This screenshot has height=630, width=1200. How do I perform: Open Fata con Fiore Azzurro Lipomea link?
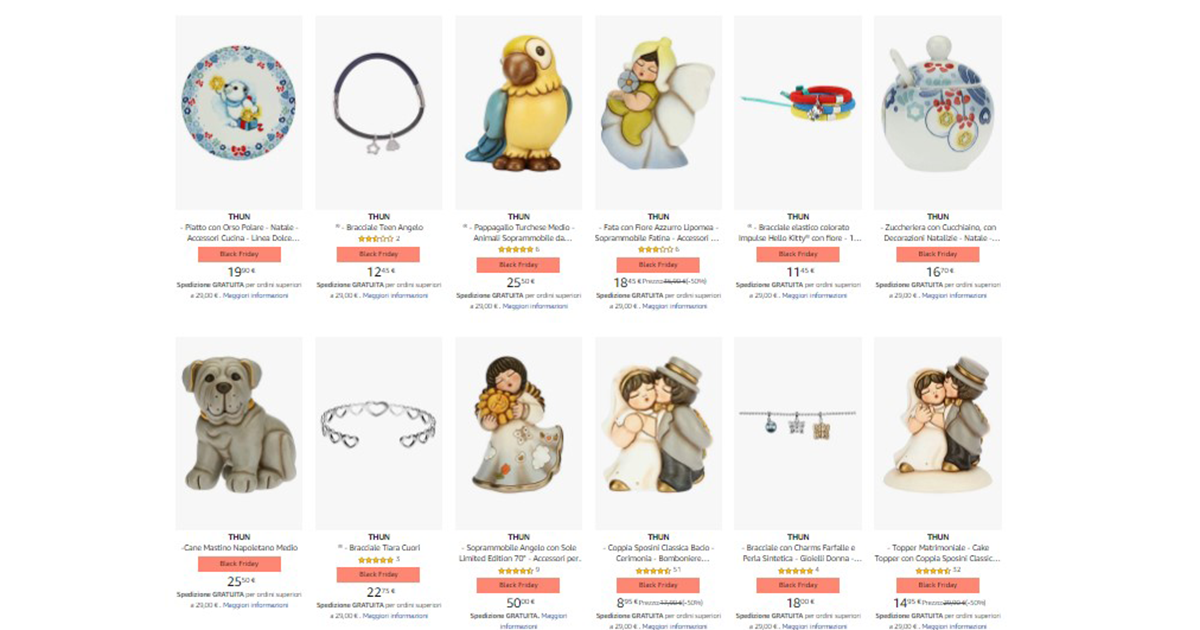[x=658, y=233]
